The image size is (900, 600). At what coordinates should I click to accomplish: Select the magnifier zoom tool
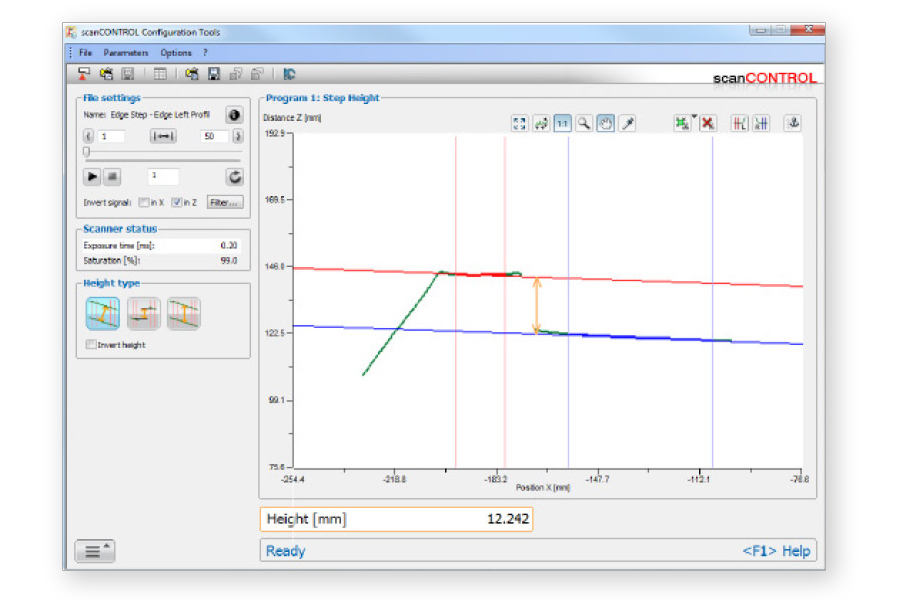click(x=584, y=123)
